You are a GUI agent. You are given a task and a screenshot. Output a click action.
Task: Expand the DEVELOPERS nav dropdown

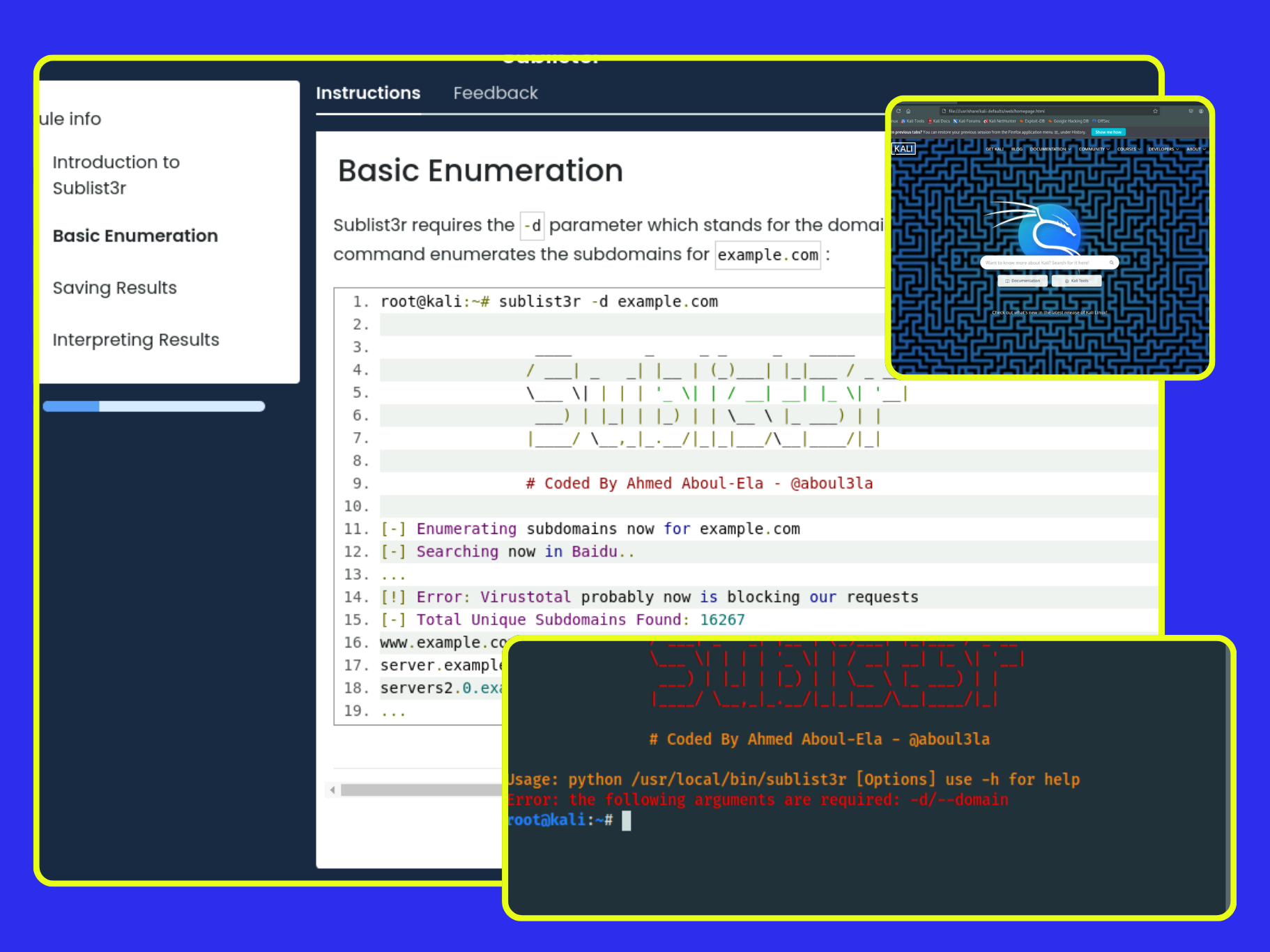(1163, 149)
